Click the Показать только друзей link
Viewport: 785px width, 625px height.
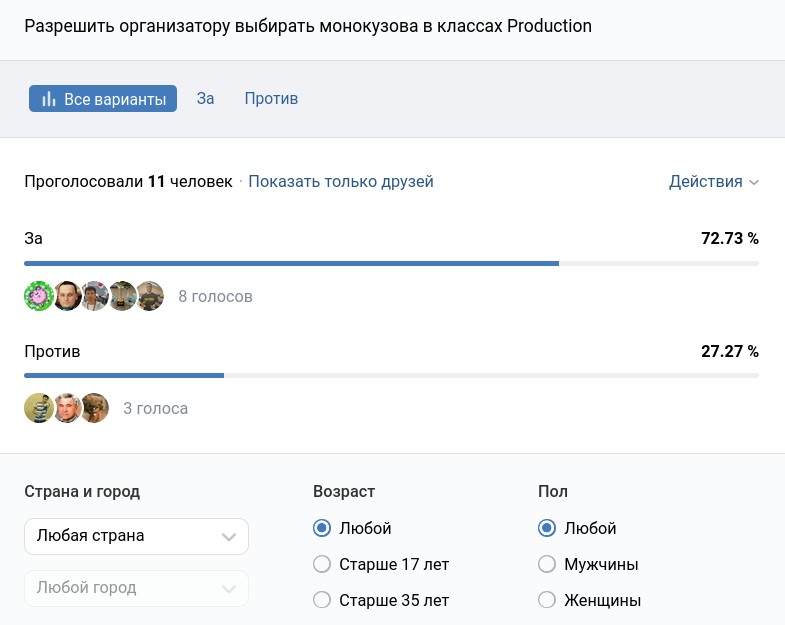[x=341, y=181]
